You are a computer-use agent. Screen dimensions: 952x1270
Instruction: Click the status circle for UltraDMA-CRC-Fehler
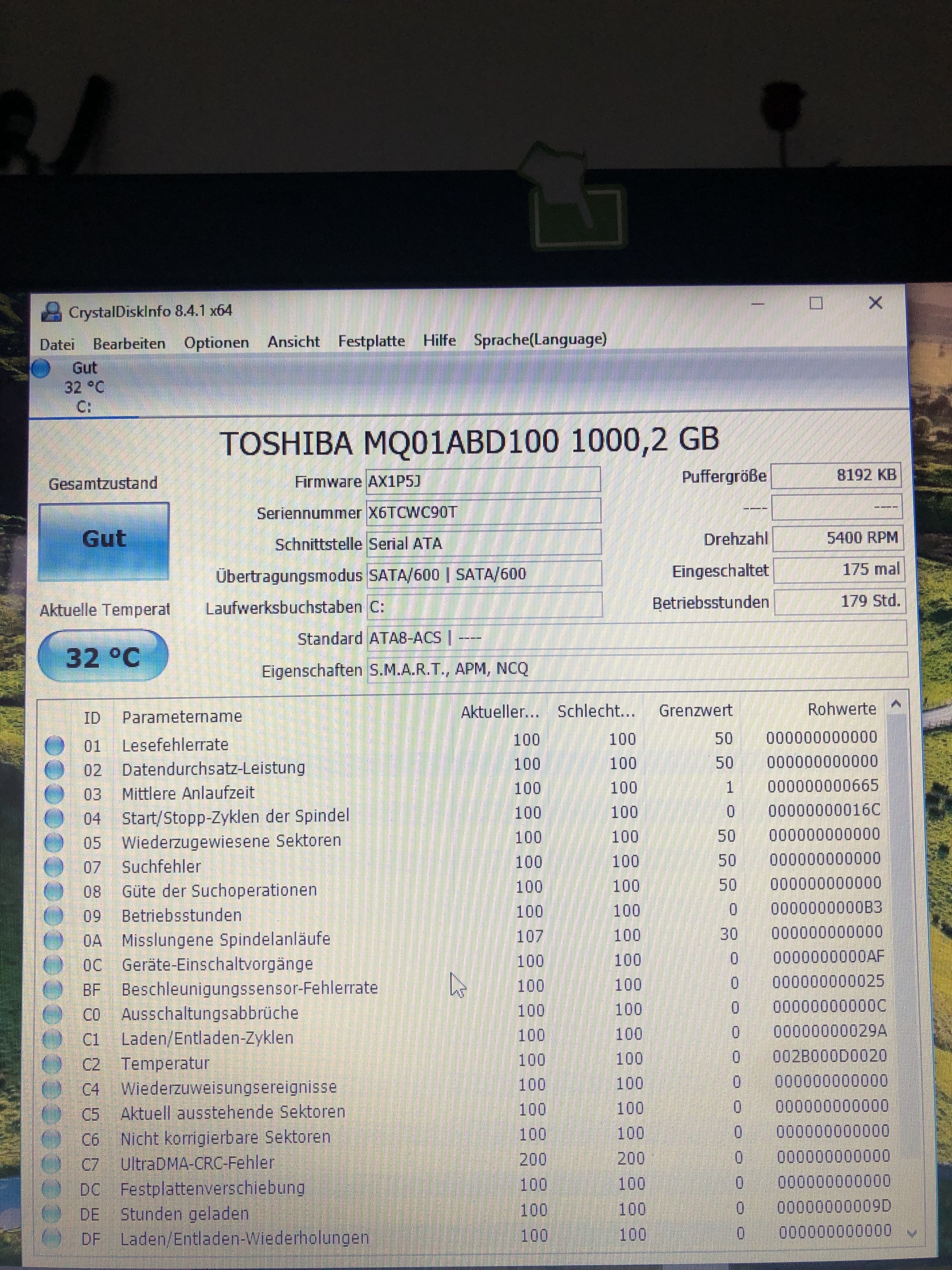click(x=51, y=1164)
